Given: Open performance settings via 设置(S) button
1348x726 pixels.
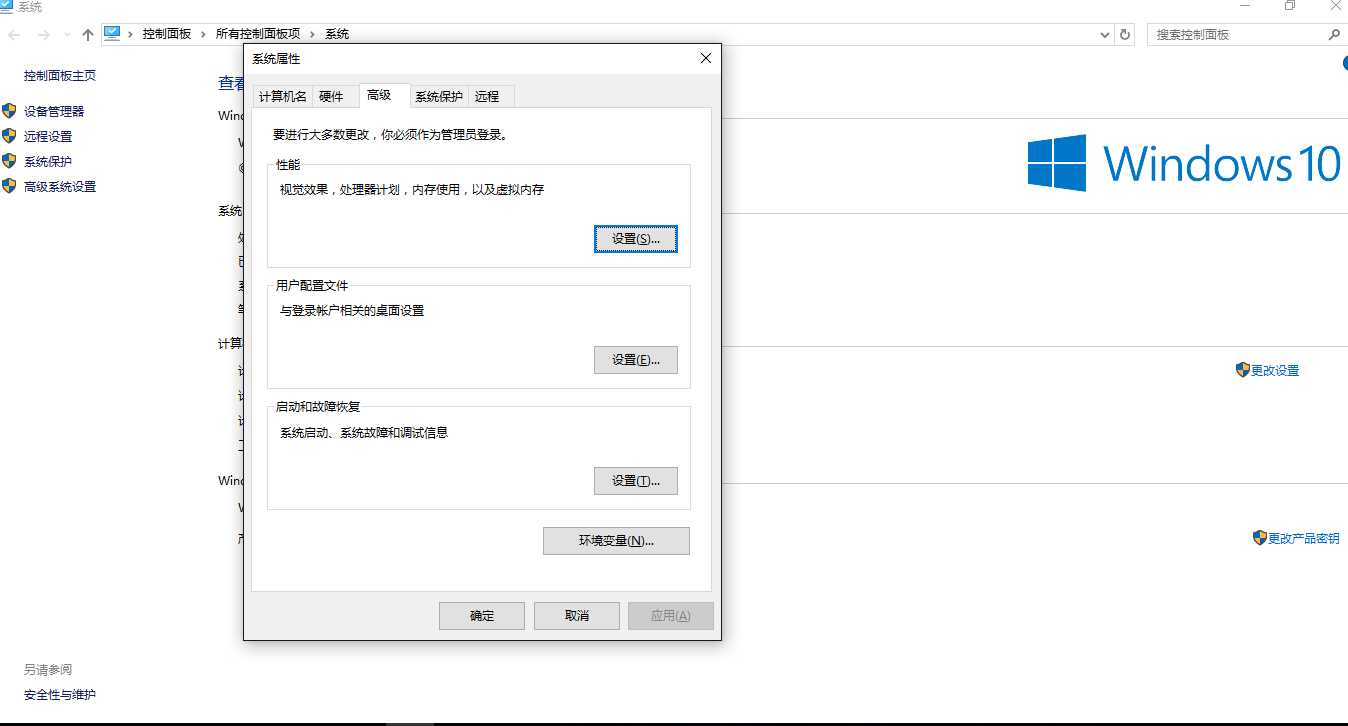Looking at the screenshot, I should click(636, 238).
